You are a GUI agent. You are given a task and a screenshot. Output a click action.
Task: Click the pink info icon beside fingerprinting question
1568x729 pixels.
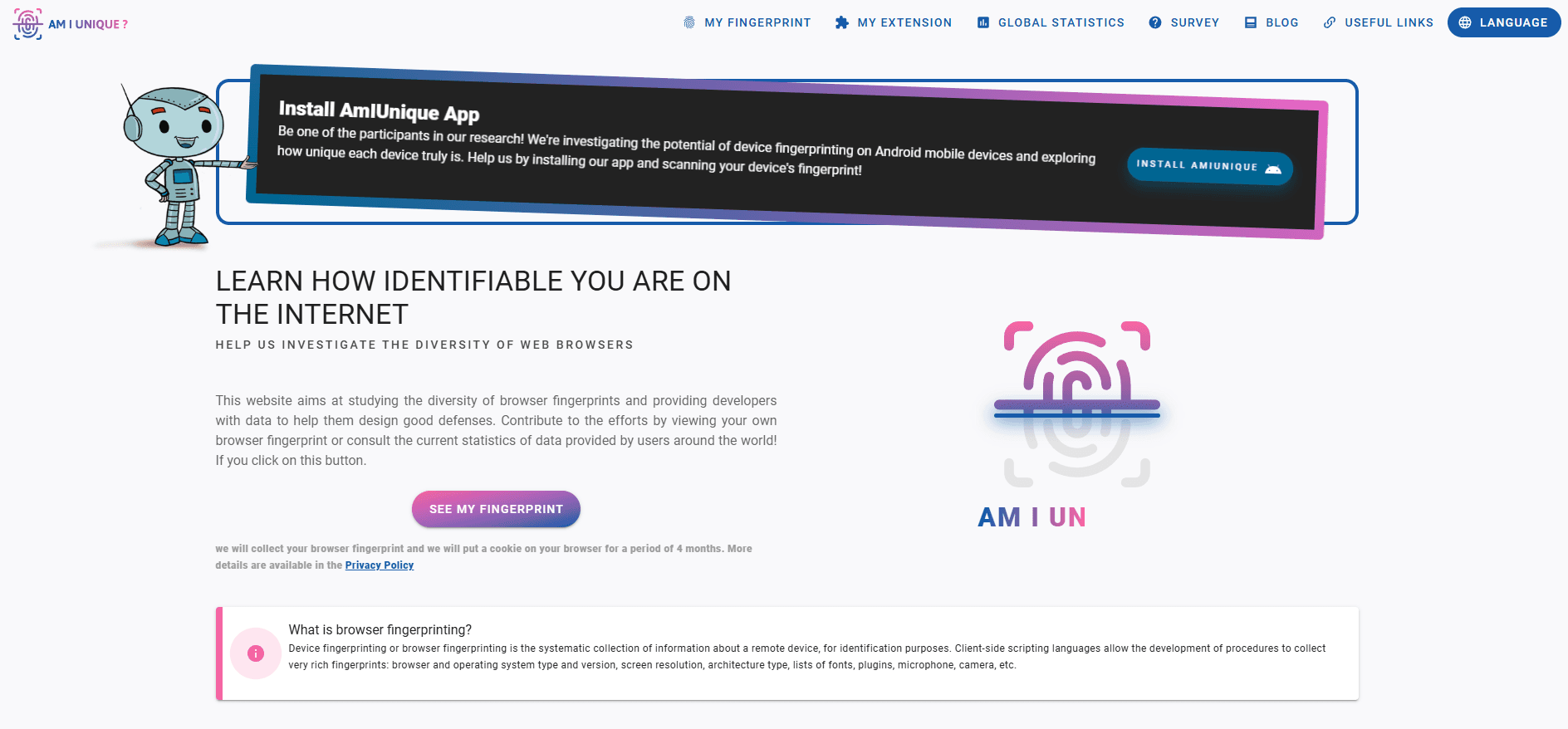256,653
